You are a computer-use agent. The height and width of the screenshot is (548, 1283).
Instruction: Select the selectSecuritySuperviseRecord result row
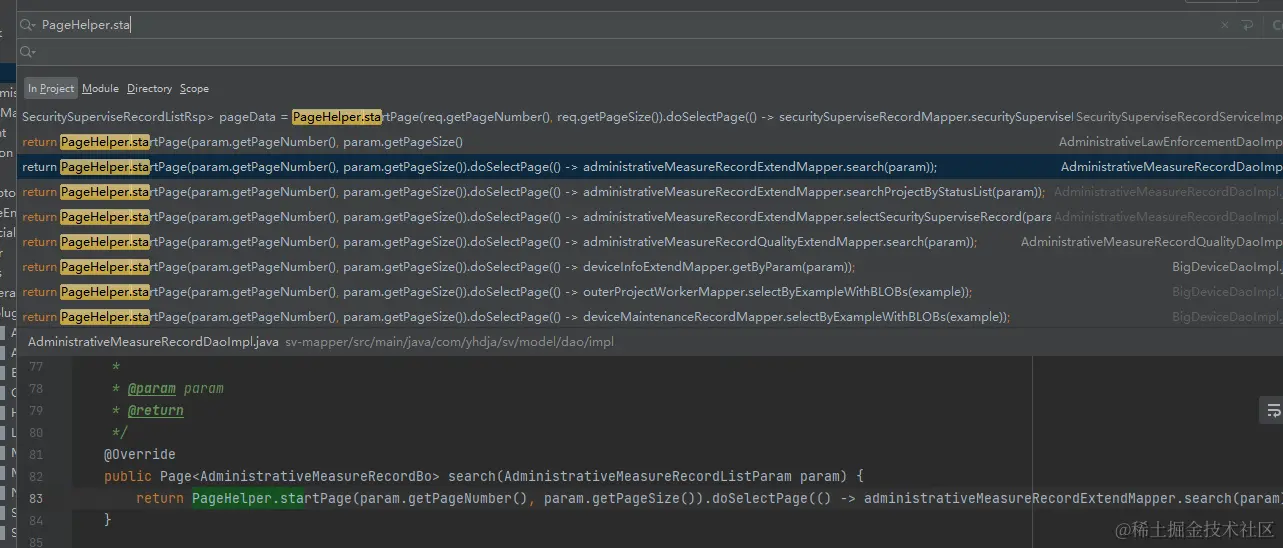point(650,217)
